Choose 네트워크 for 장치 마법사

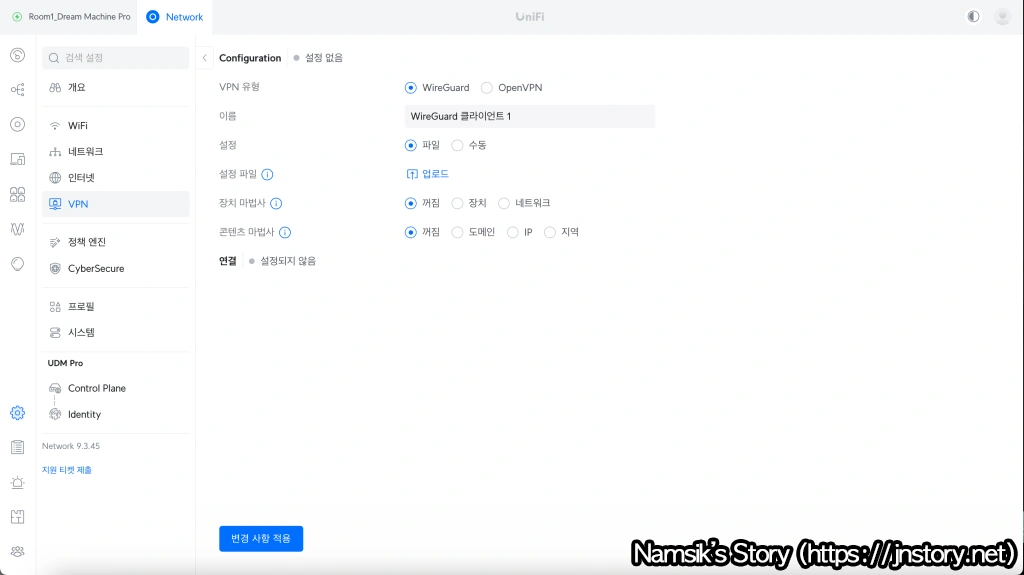pos(504,203)
